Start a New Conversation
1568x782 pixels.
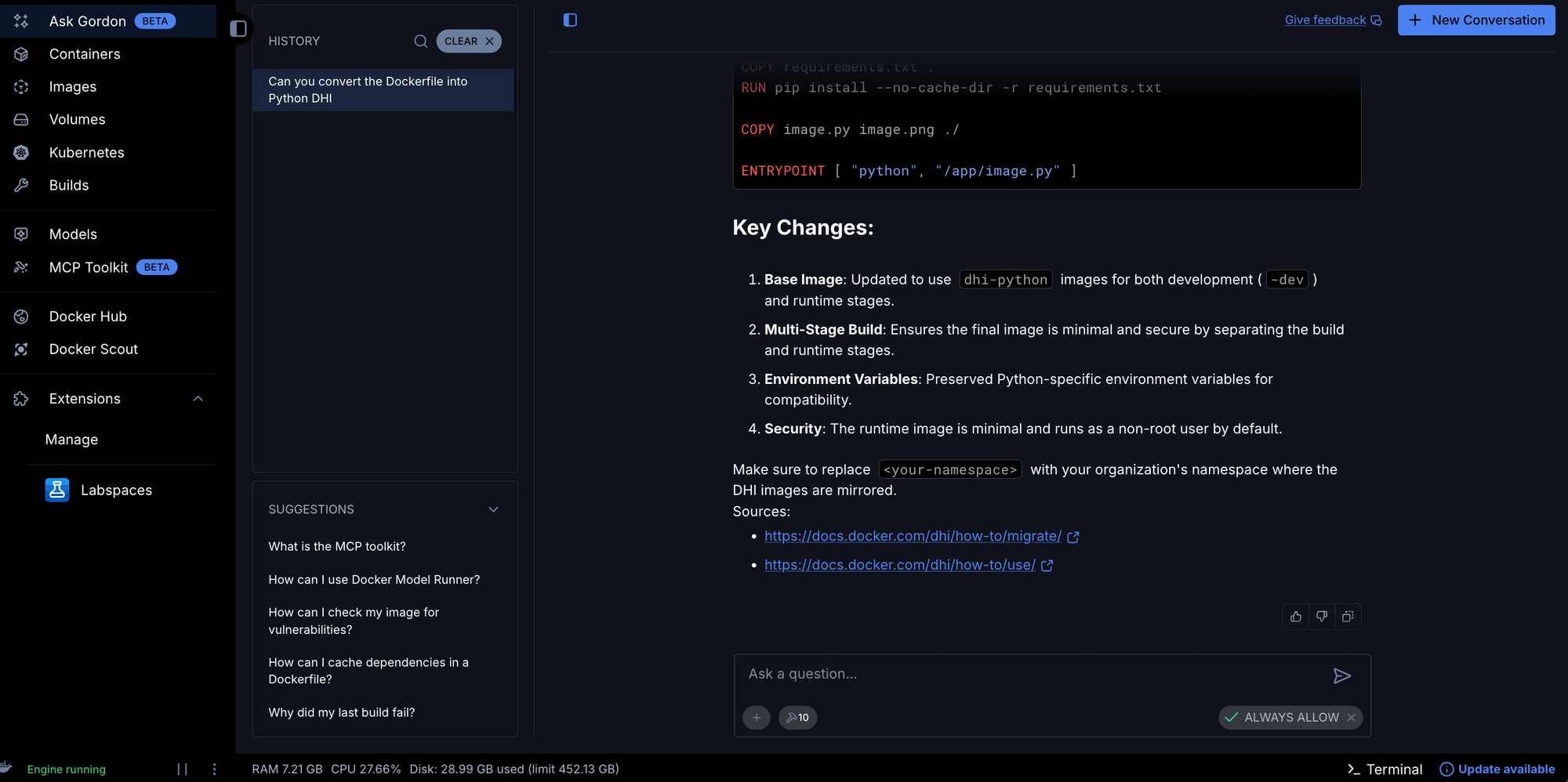pos(1476,20)
